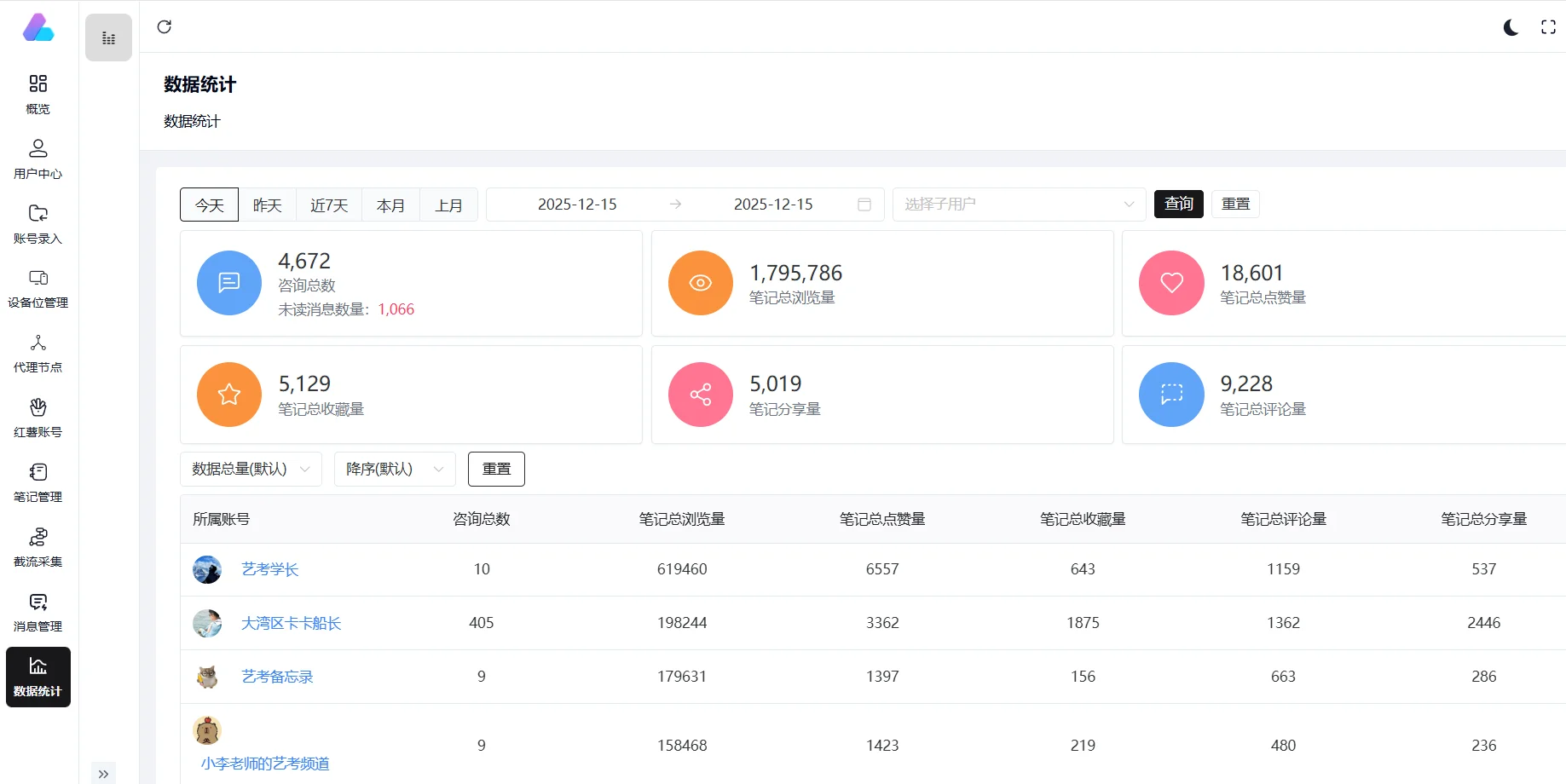Click the 查询 search button
The image size is (1566, 784).
(1178, 204)
